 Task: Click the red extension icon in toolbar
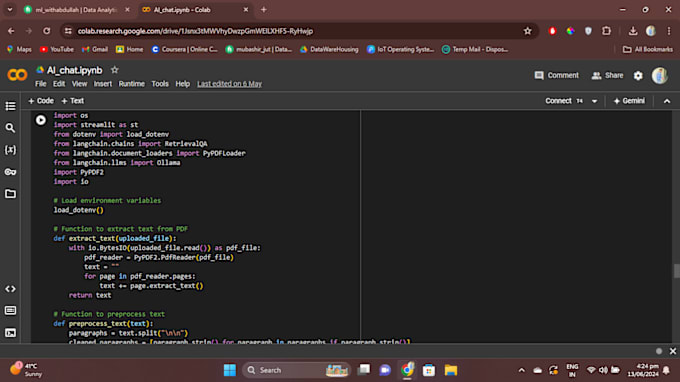coord(552,31)
